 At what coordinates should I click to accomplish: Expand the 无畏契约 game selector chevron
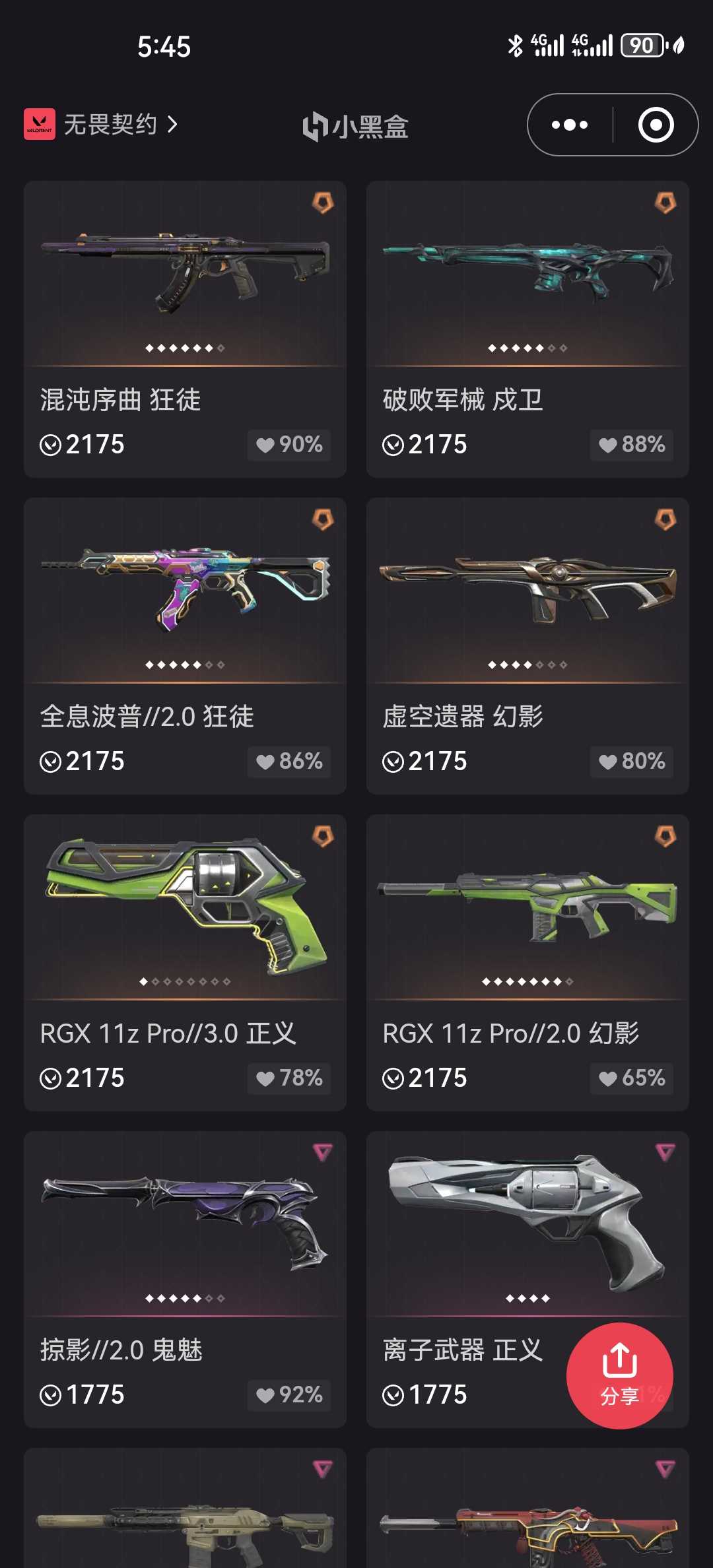172,125
